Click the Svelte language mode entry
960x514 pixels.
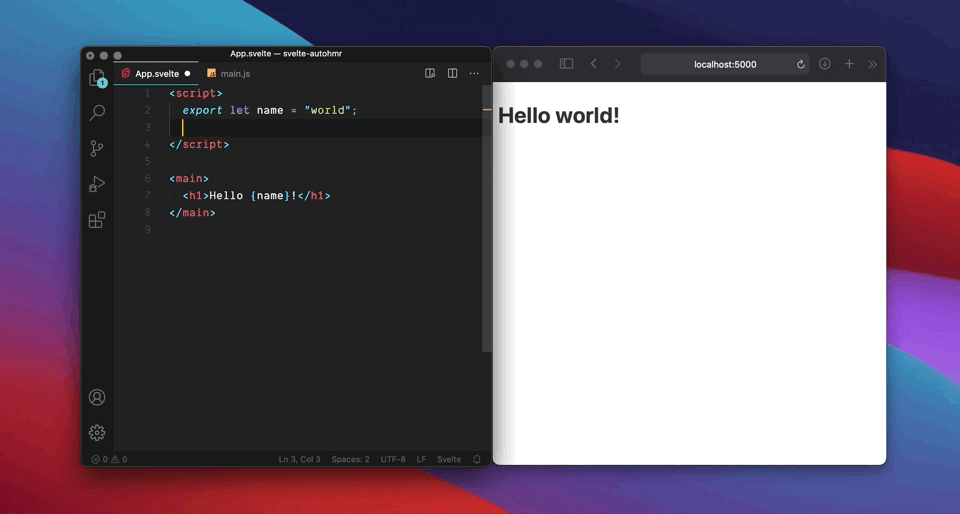tap(449, 459)
